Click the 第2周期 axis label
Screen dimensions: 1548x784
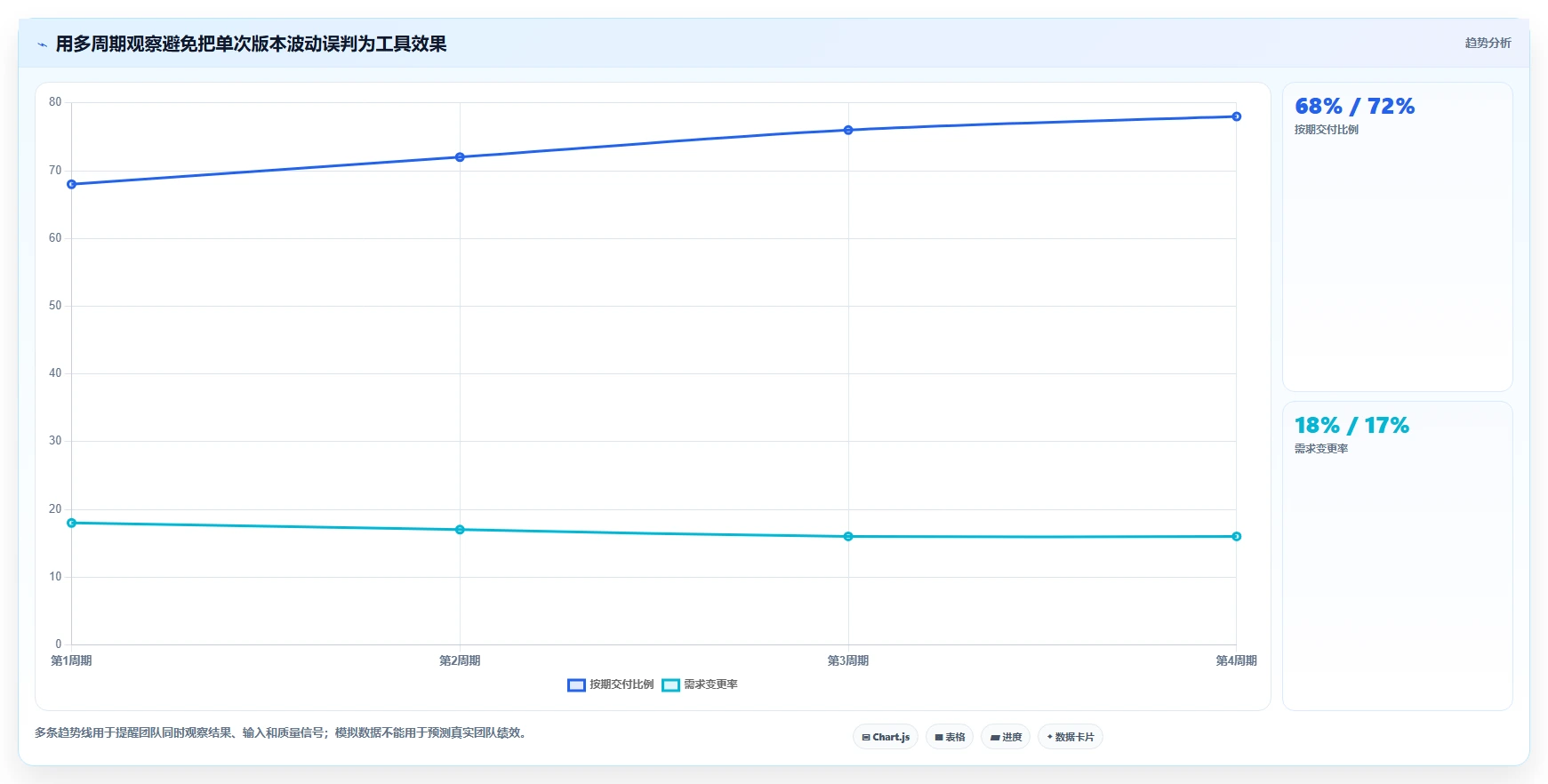460,660
